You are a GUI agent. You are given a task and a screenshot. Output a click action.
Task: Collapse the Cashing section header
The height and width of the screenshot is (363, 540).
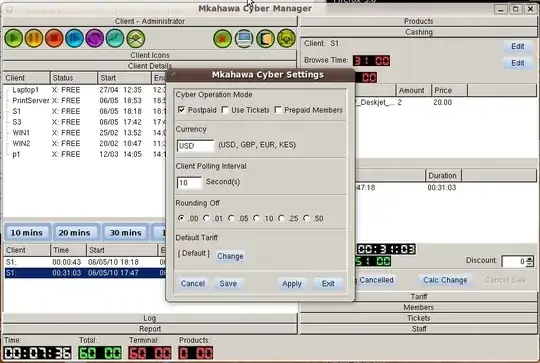[418, 32]
